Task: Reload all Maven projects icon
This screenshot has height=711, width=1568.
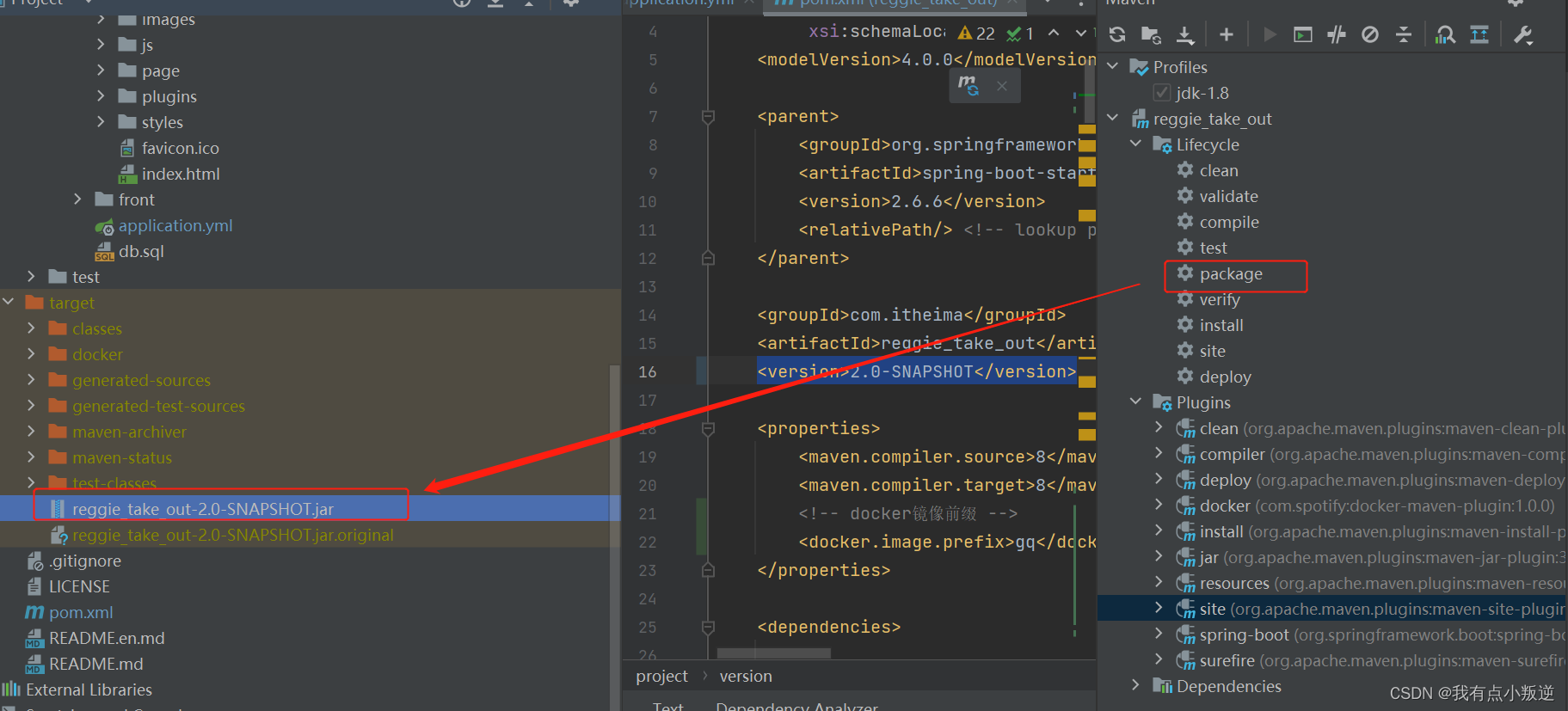Action: tap(1117, 34)
